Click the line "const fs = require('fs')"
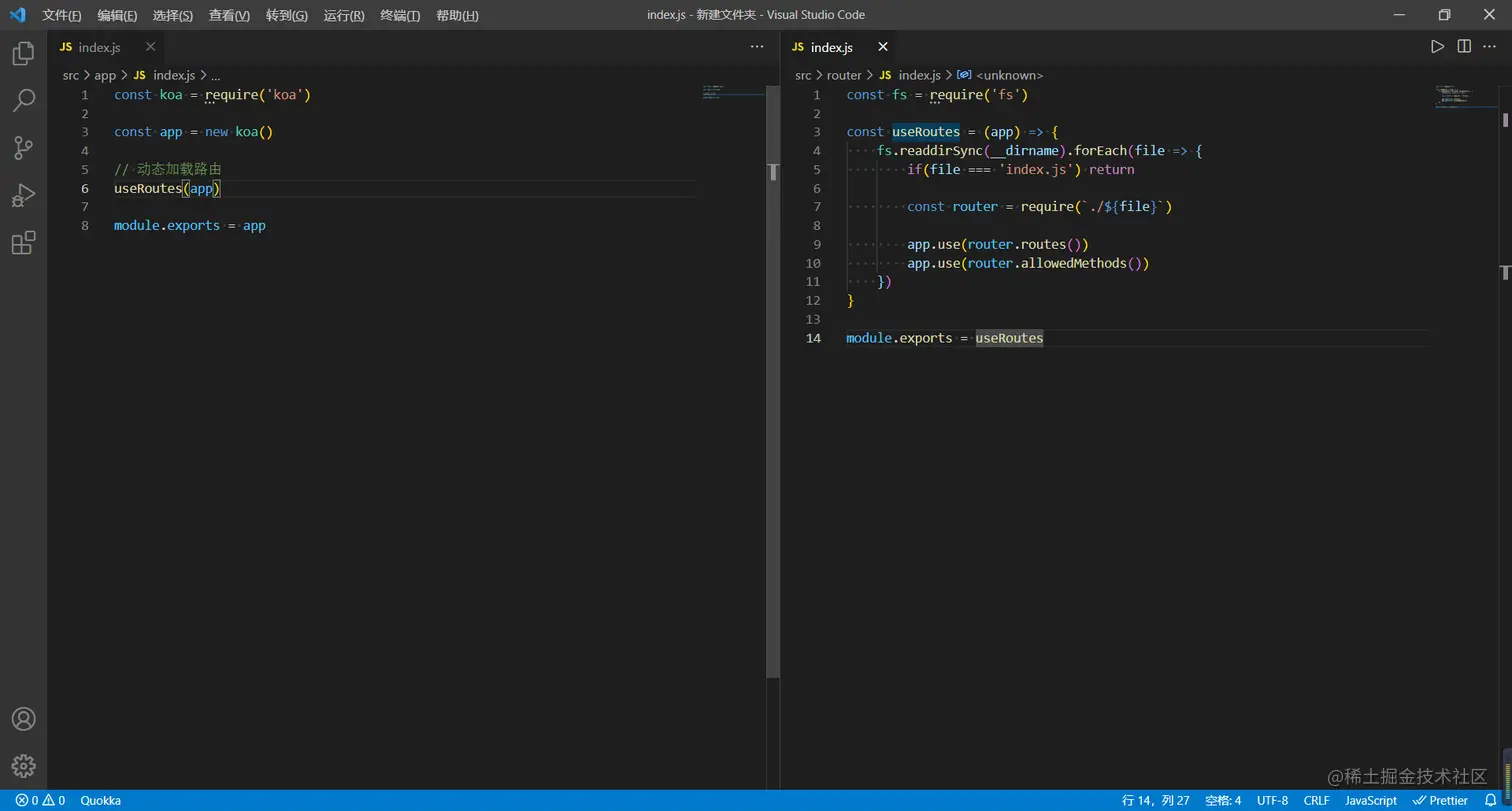The width and height of the screenshot is (1512, 811). (938, 95)
